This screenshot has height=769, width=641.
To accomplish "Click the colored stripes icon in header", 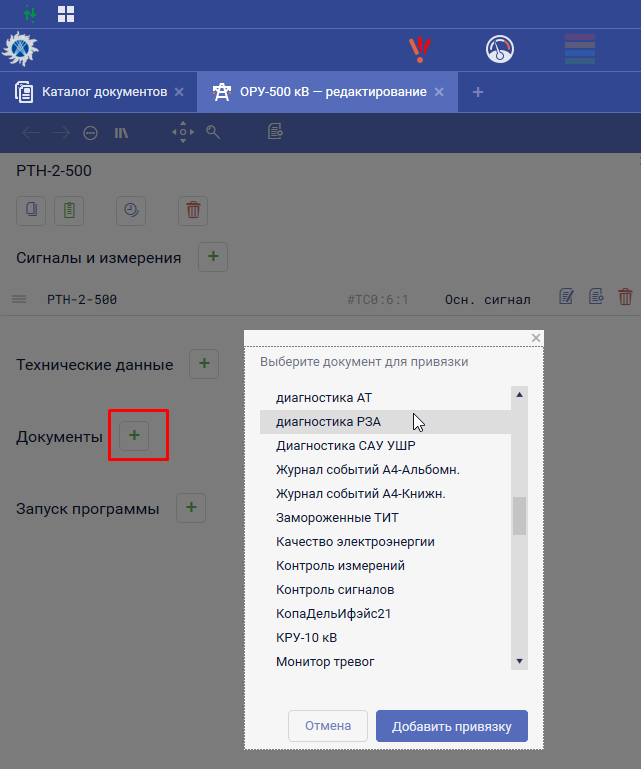I will [x=580, y=49].
